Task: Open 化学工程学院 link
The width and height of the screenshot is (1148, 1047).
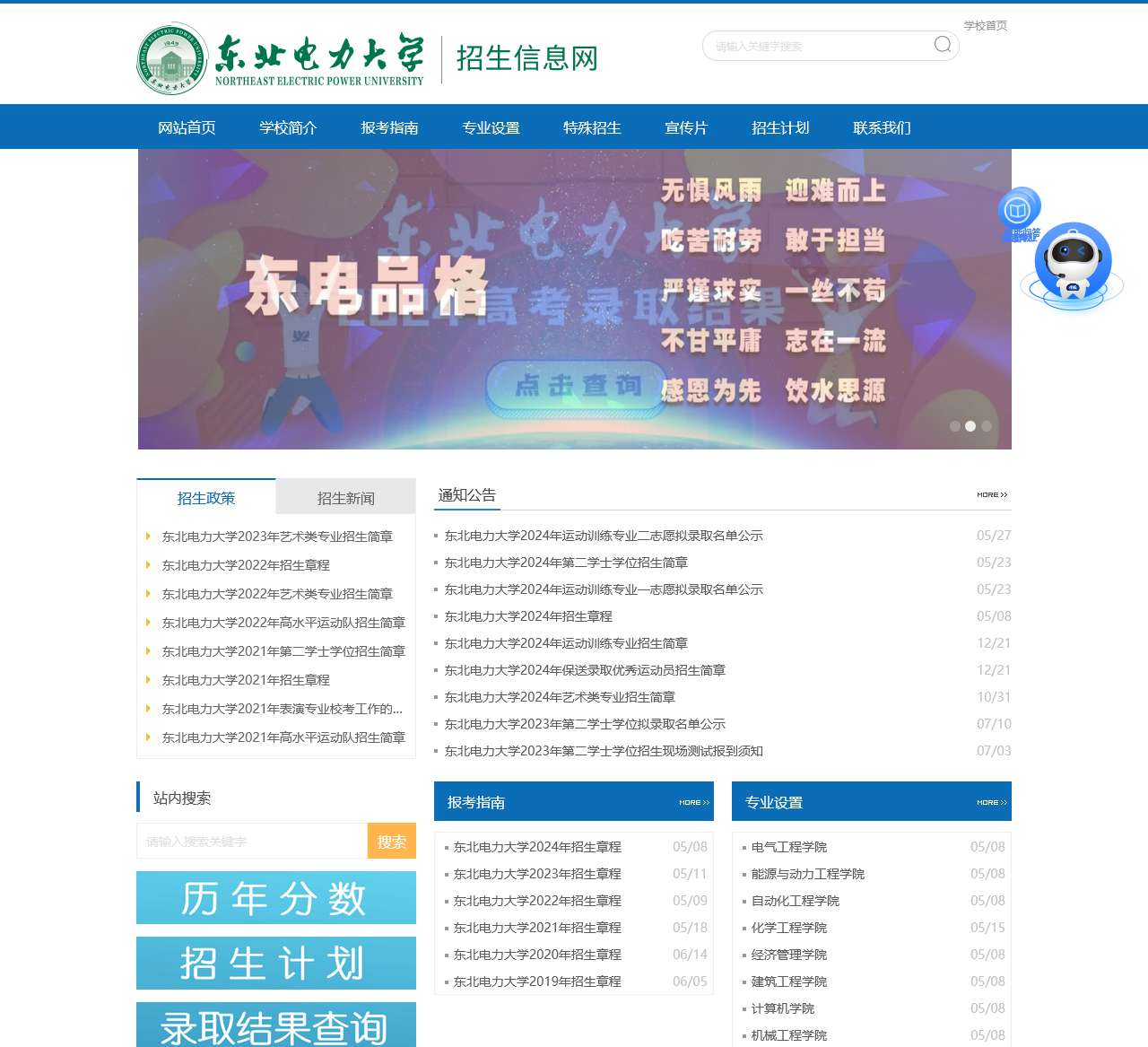Action: pos(789,928)
